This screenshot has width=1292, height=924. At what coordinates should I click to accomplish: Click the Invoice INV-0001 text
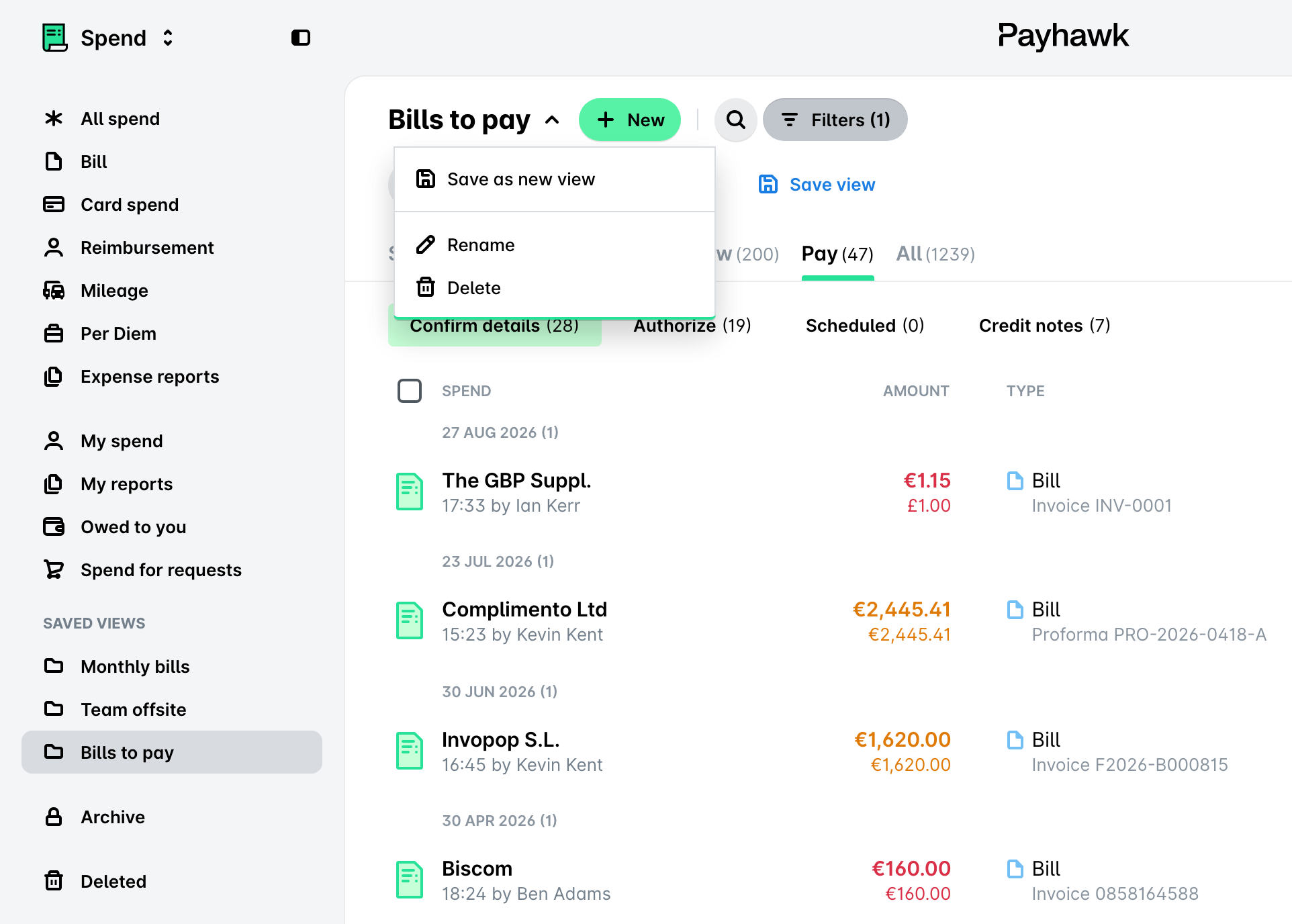click(1101, 506)
